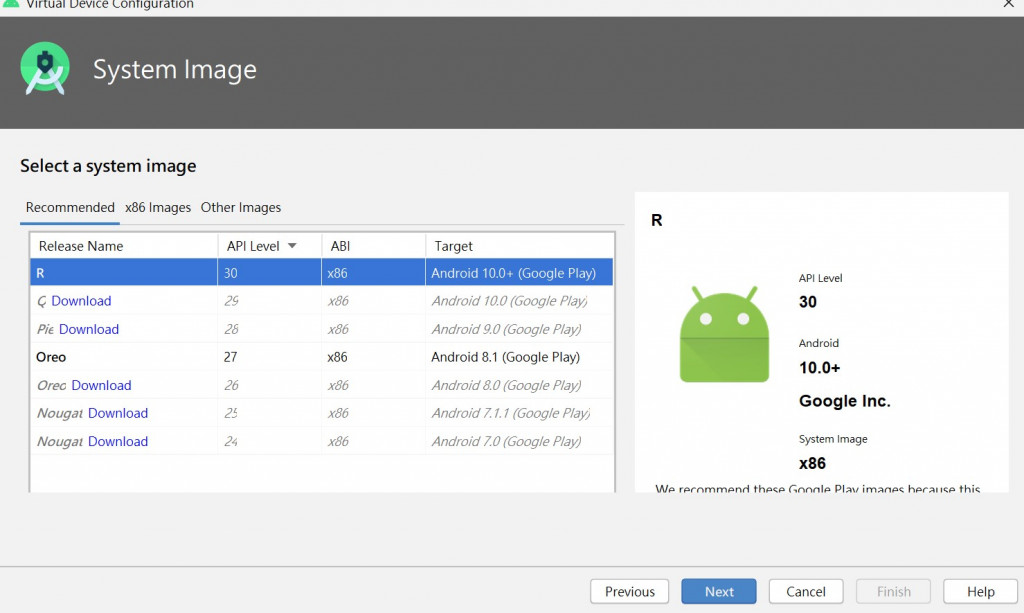Screen dimensions: 1024x613
Task: Click API level 27 cell
Action: click(269, 357)
